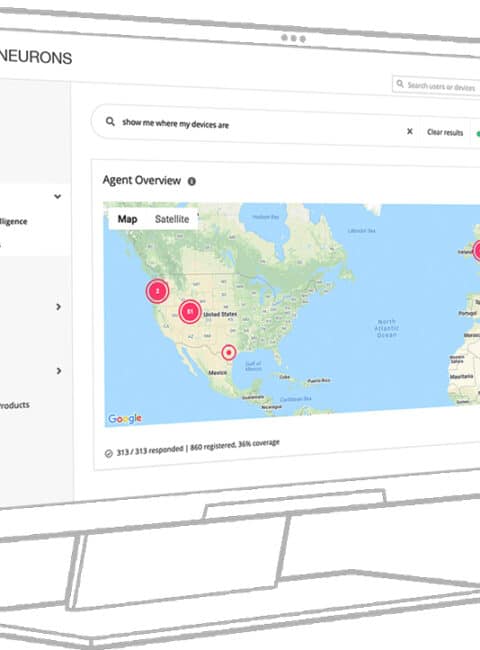
Task: Click the '860 registered, 36% coverage' text
Action: click(235, 445)
